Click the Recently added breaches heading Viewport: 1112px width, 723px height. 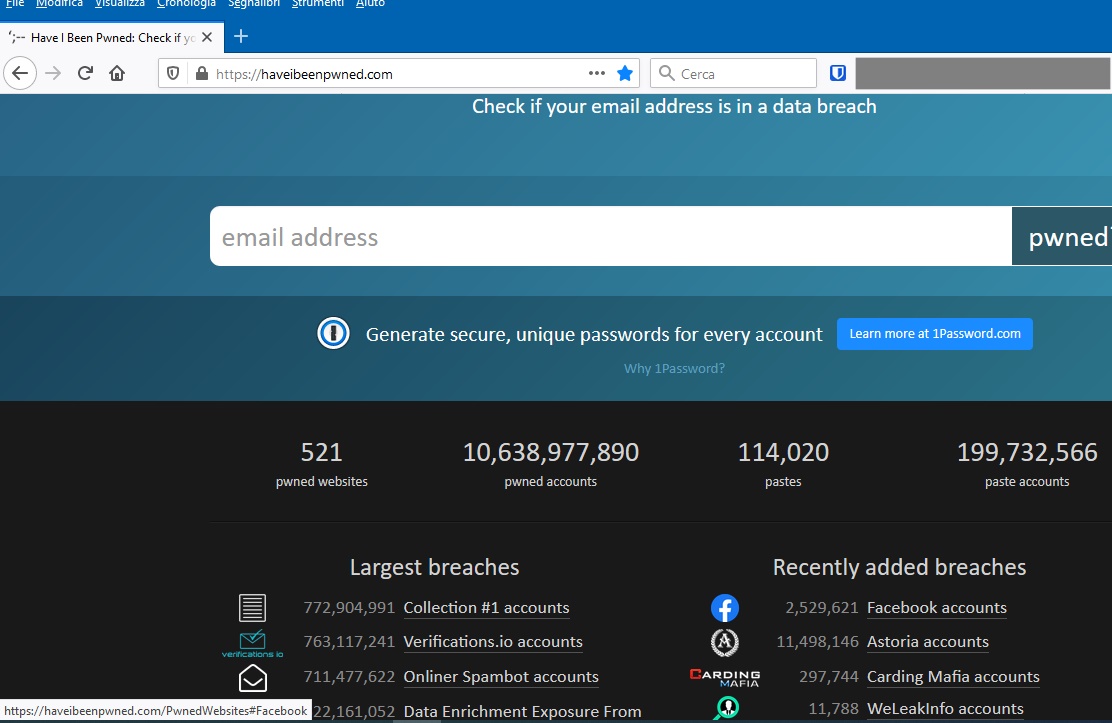coord(899,567)
